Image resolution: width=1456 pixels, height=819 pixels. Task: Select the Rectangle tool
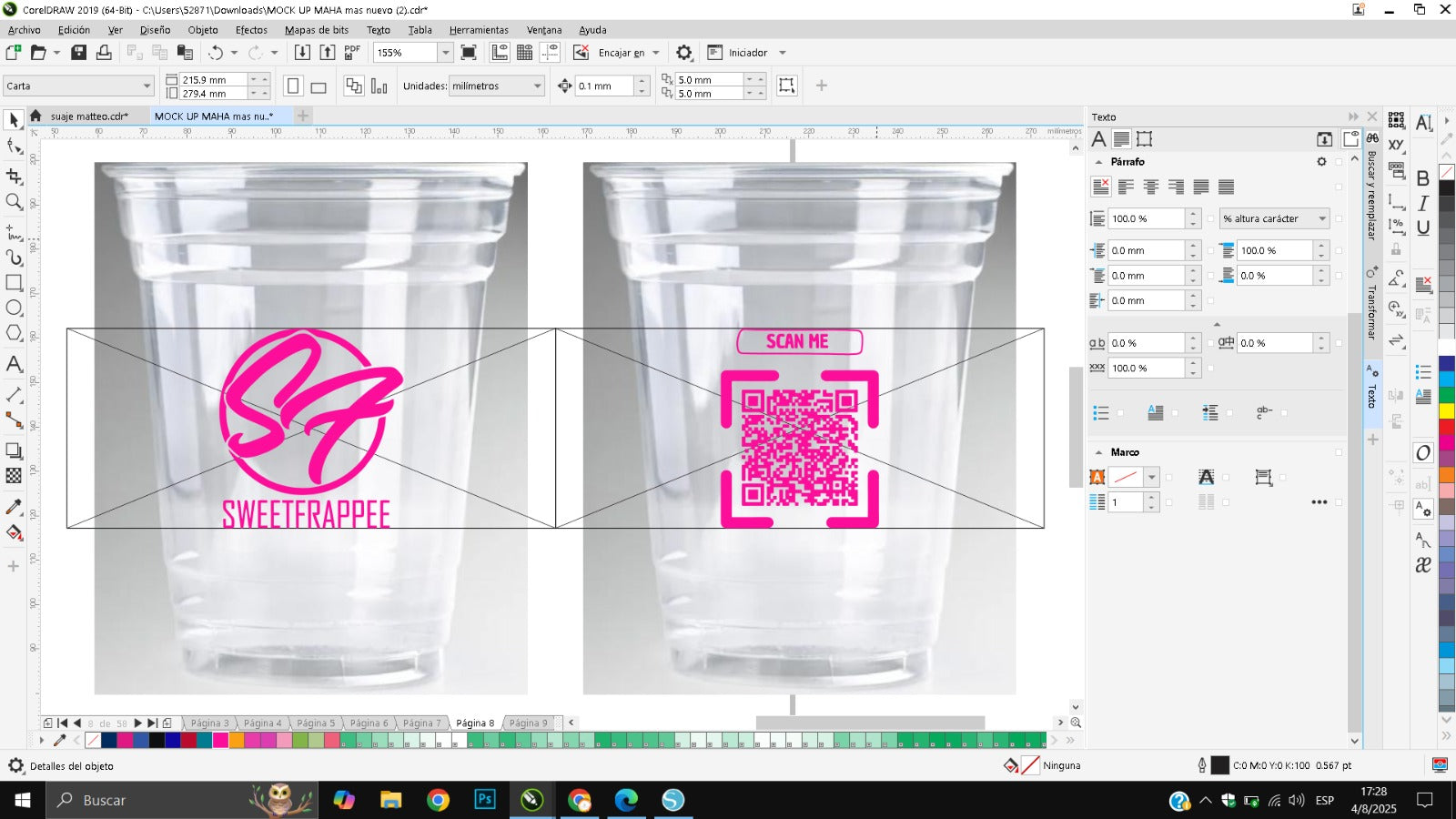[14, 282]
